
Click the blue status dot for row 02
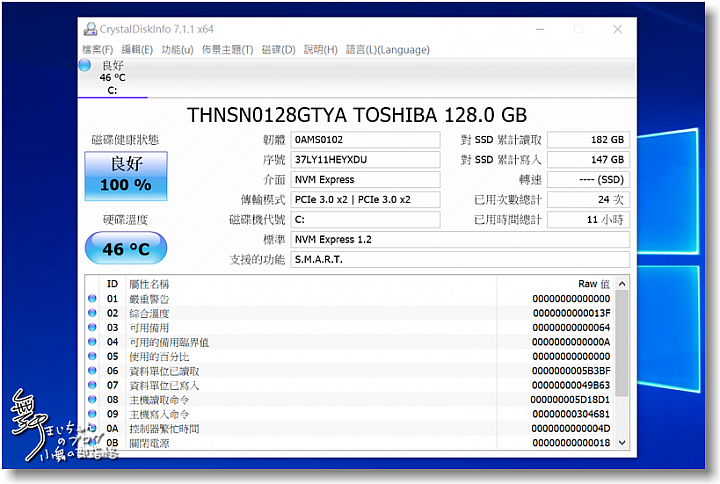tap(92, 313)
